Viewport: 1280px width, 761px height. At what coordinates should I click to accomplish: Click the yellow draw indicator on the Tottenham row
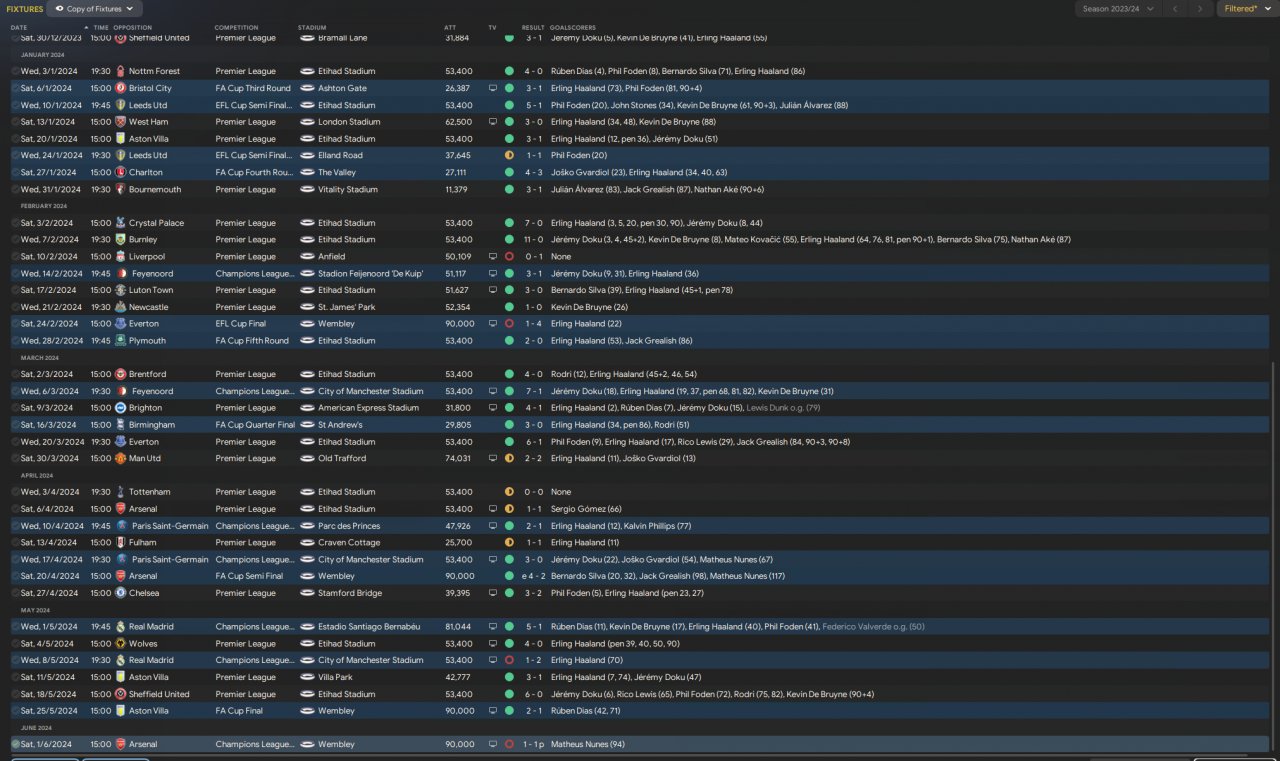tap(509, 492)
